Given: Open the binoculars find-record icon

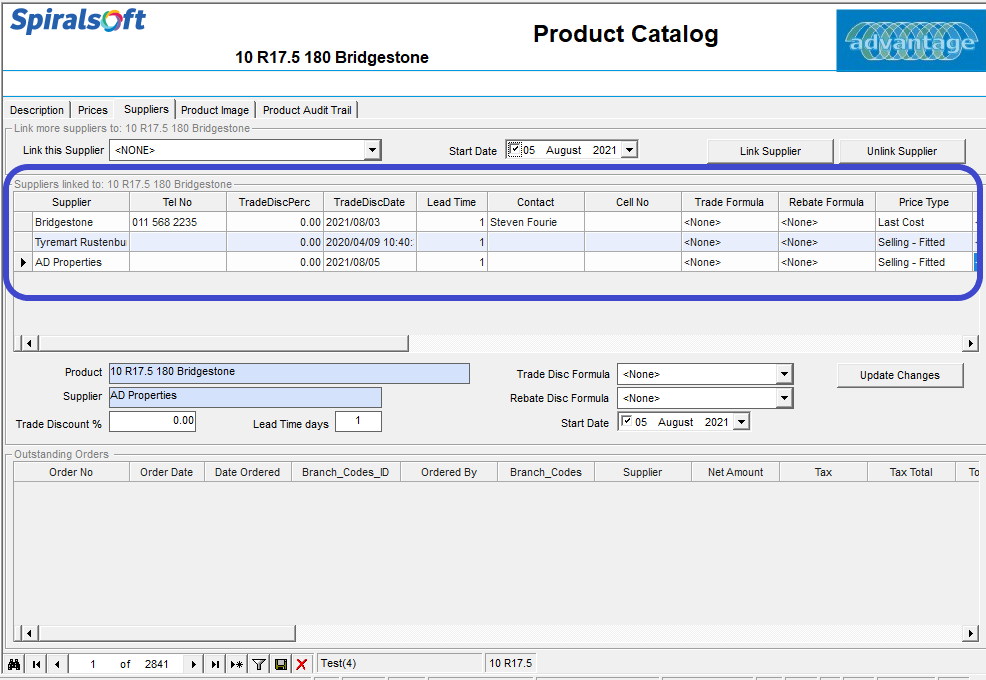Looking at the screenshot, I should [14, 664].
